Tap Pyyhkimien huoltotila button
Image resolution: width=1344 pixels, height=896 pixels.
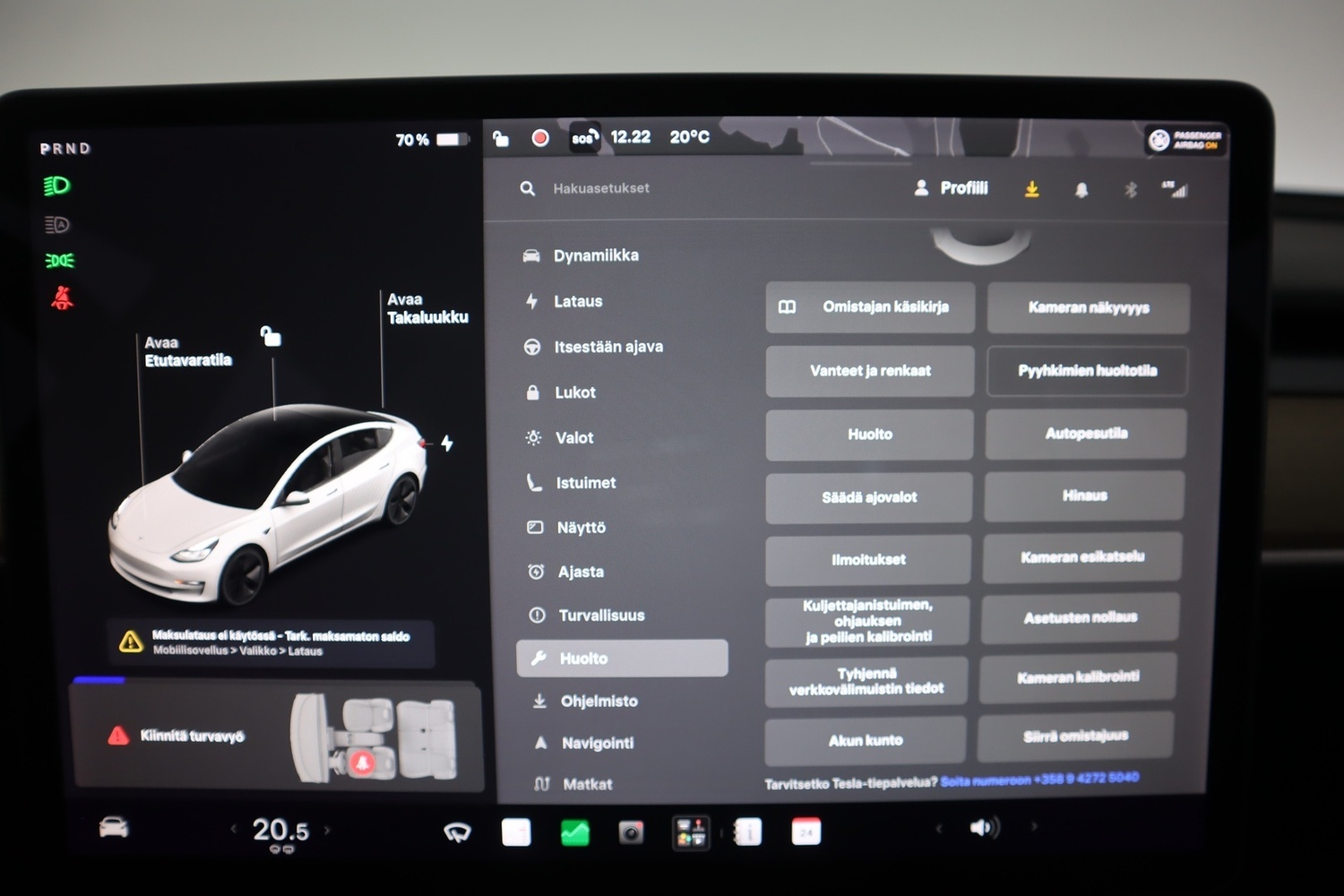point(1088,371)
